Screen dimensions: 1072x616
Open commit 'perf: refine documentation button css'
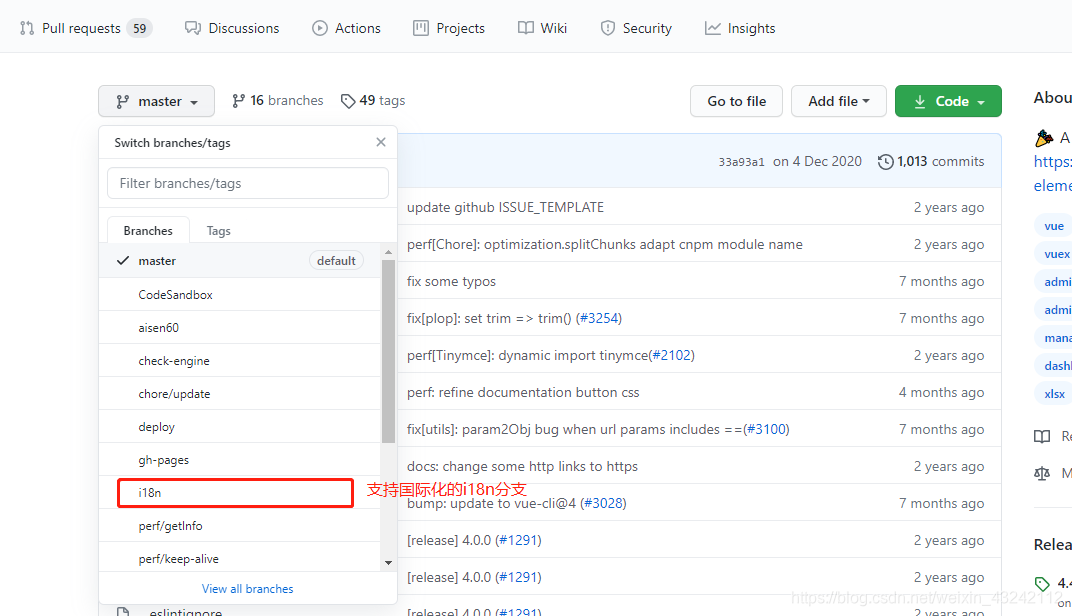click(x=523, y=392)
